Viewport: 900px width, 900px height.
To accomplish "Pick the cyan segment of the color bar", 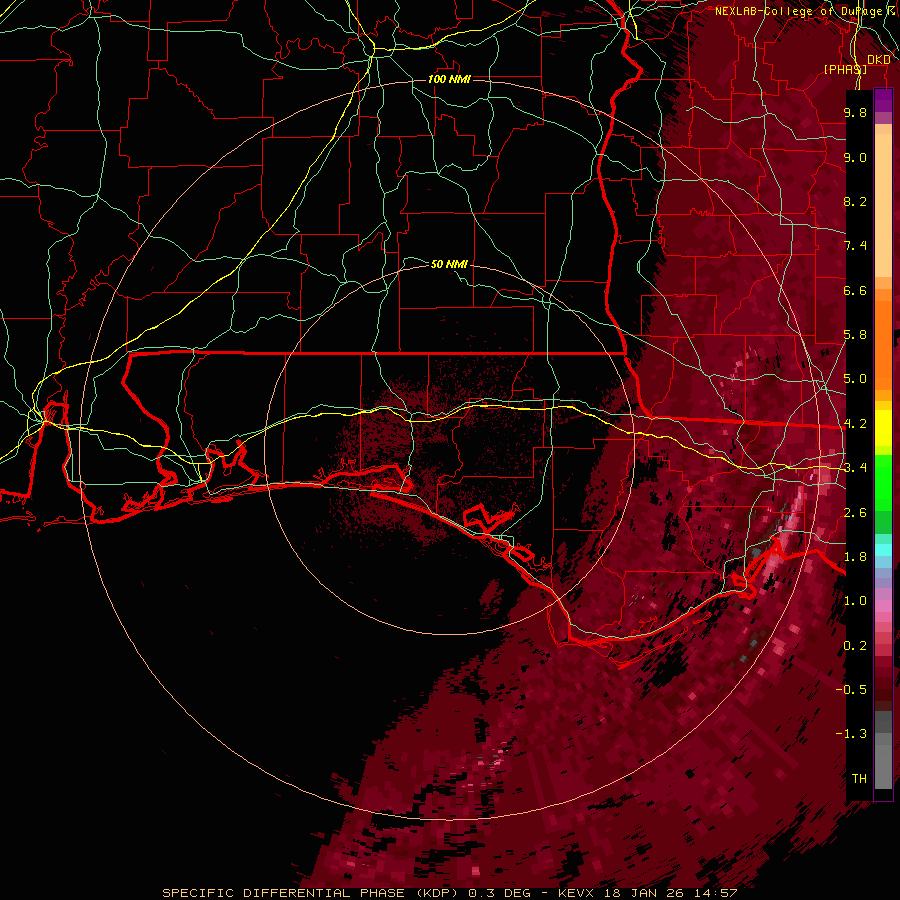I will [883, 550].
